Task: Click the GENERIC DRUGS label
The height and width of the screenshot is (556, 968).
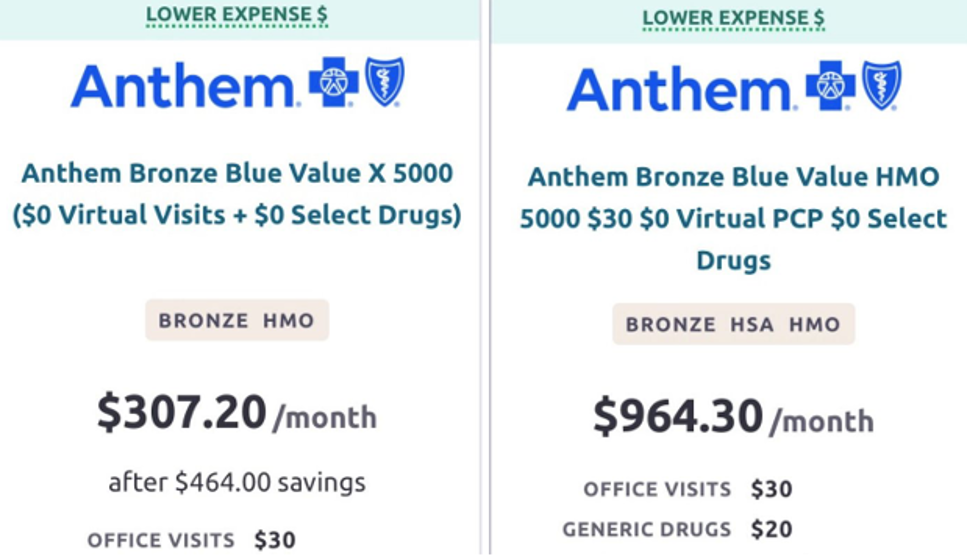Action: (646, 529)
